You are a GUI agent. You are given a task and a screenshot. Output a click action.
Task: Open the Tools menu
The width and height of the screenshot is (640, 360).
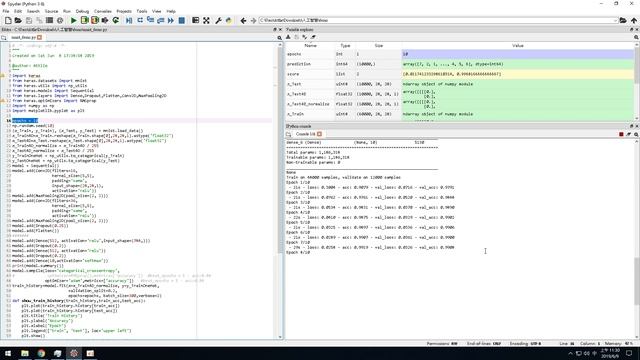tap(142, 11)
